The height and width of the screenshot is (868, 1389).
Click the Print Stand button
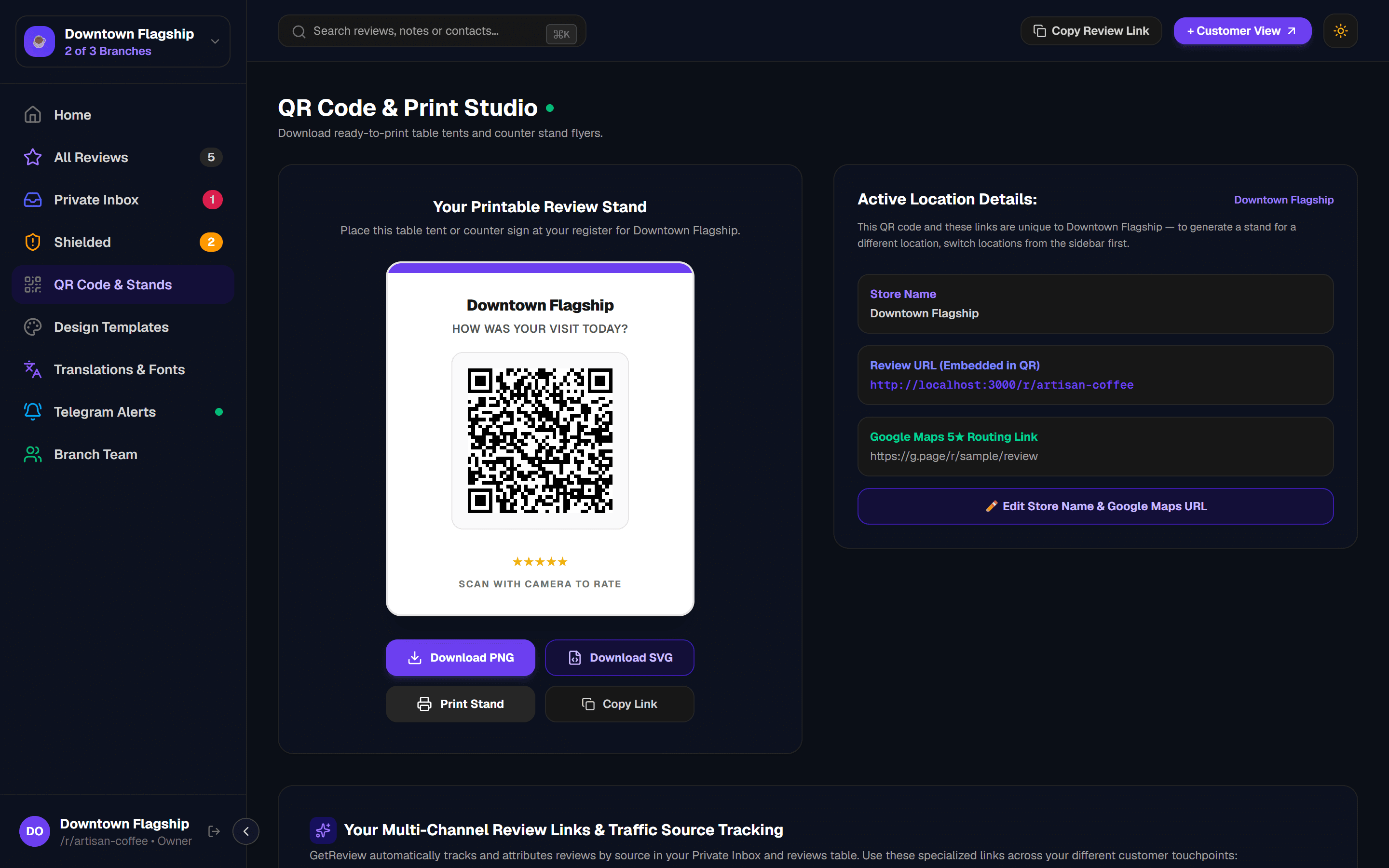tap(460, 704)
